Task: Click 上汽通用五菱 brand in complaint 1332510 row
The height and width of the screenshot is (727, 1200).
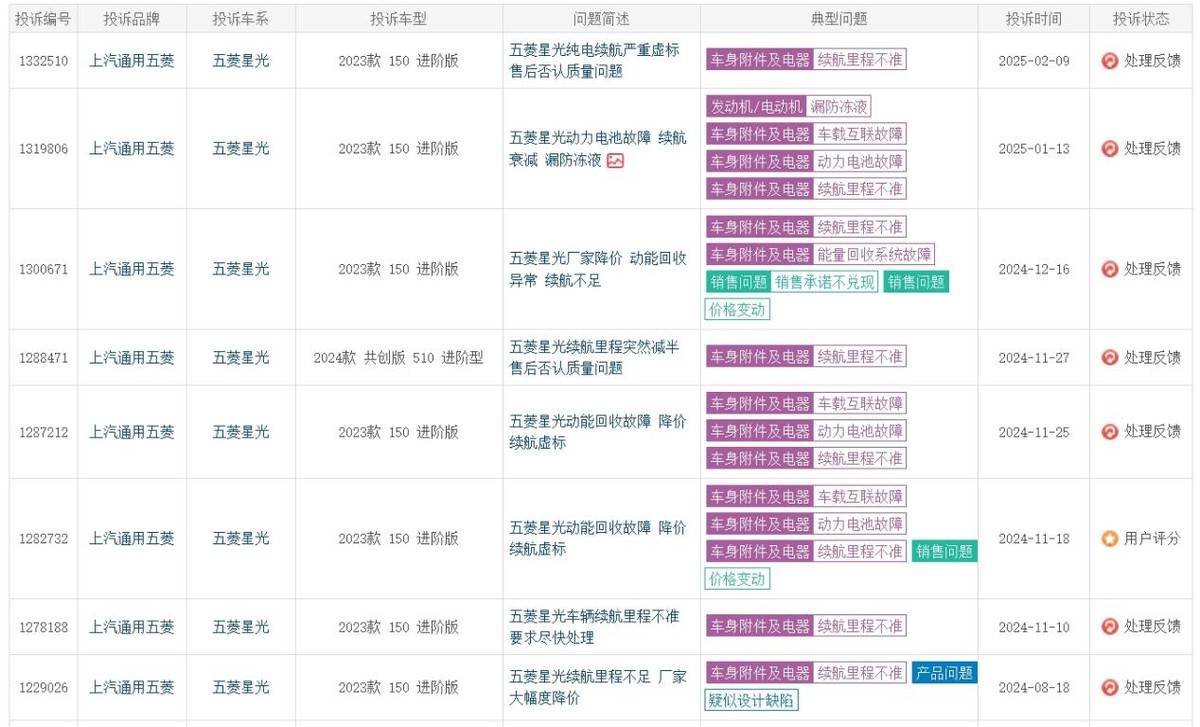Action: click(132, 60)
